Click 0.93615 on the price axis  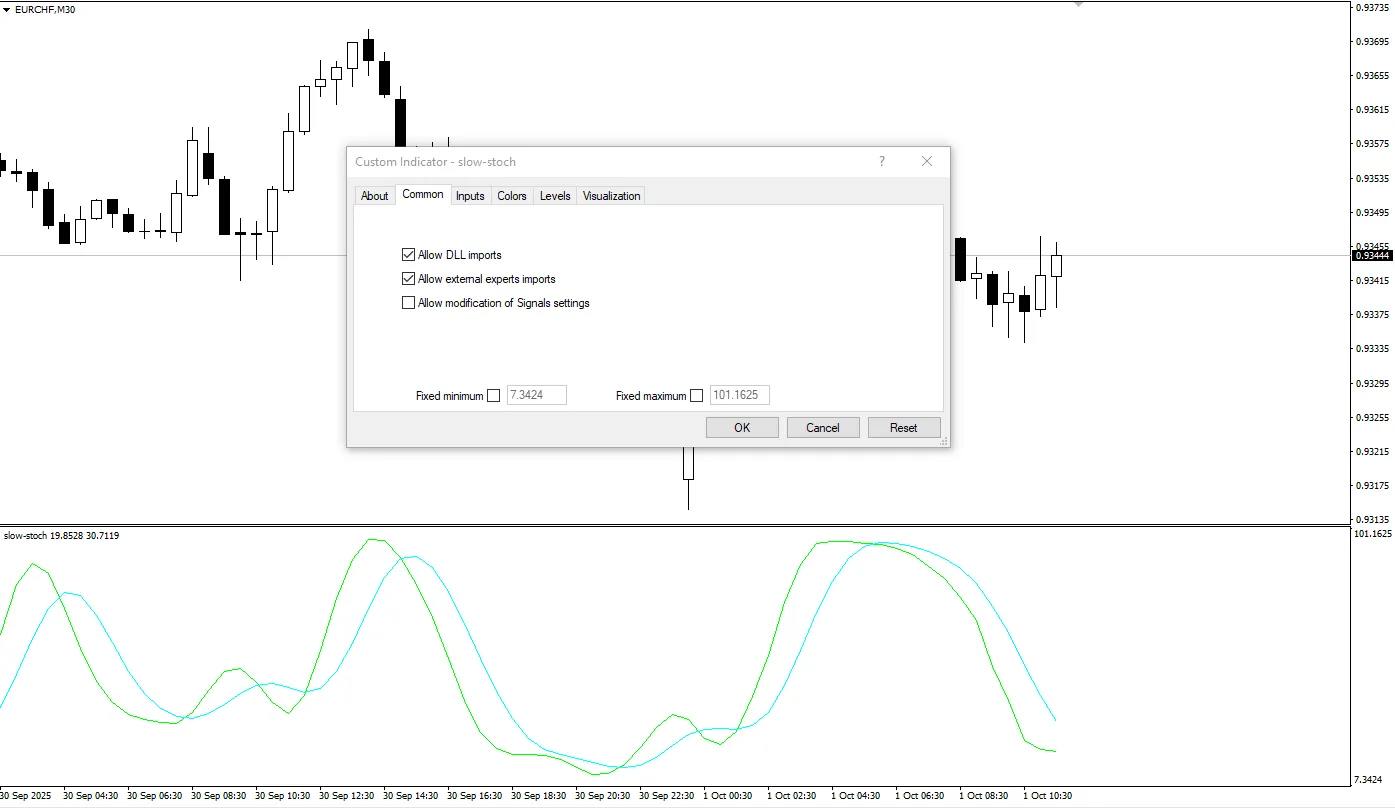pyautogui.click(x=1372, y=110)
